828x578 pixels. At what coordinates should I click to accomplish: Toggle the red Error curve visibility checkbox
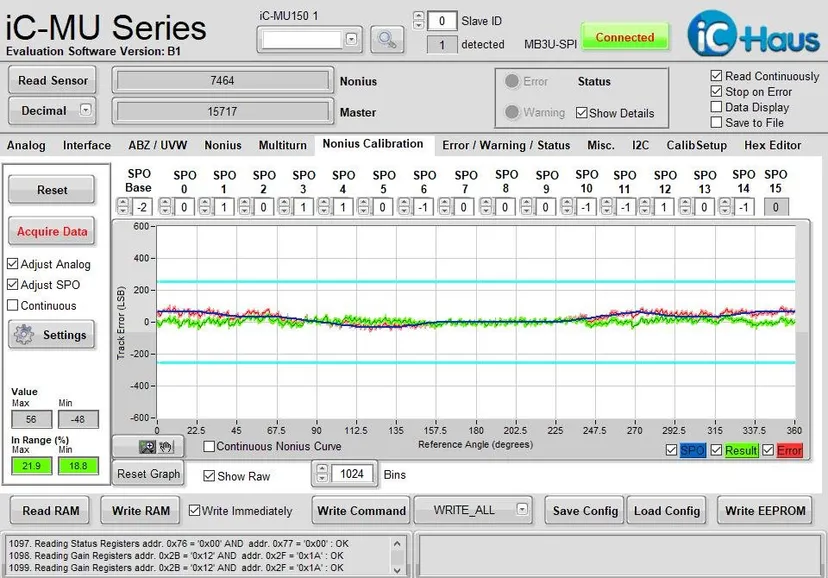[768, 450]
